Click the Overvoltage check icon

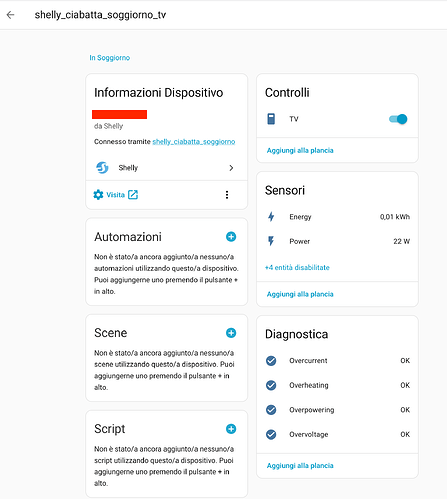(271, 434)
